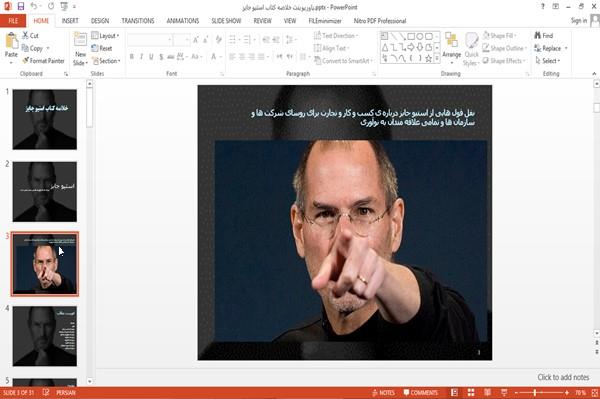Open the FILE tab
Screen dimensions: 600x399
tap(13, 21)
